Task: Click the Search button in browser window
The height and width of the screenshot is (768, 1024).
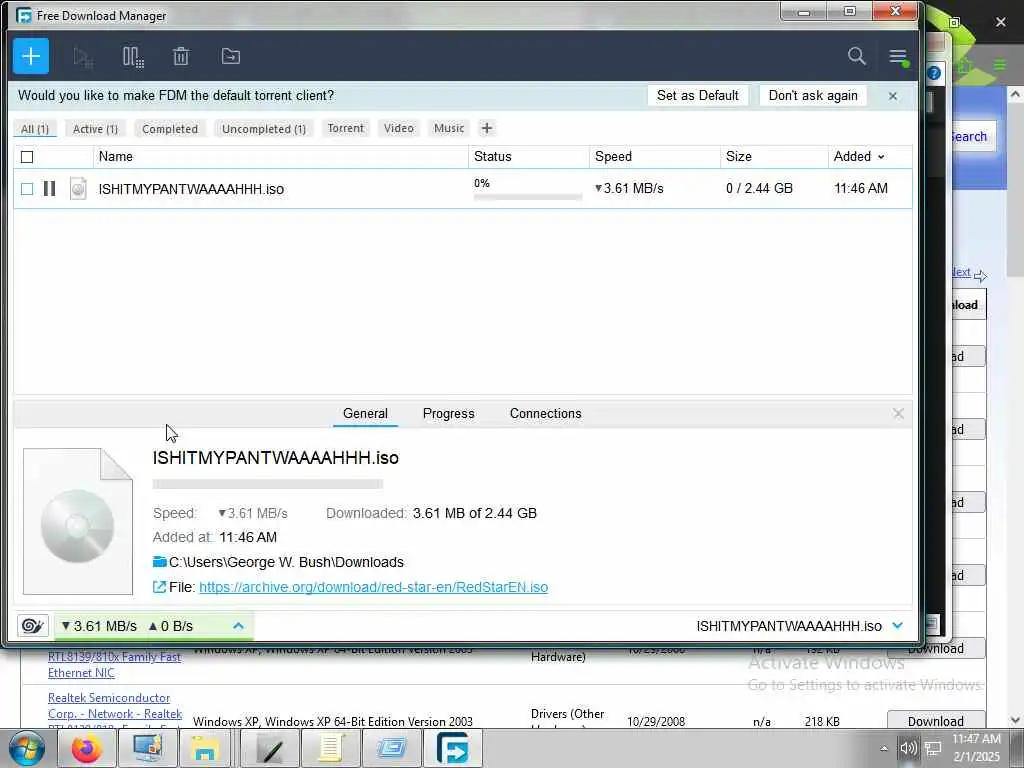Action: (x=971, y=136)
